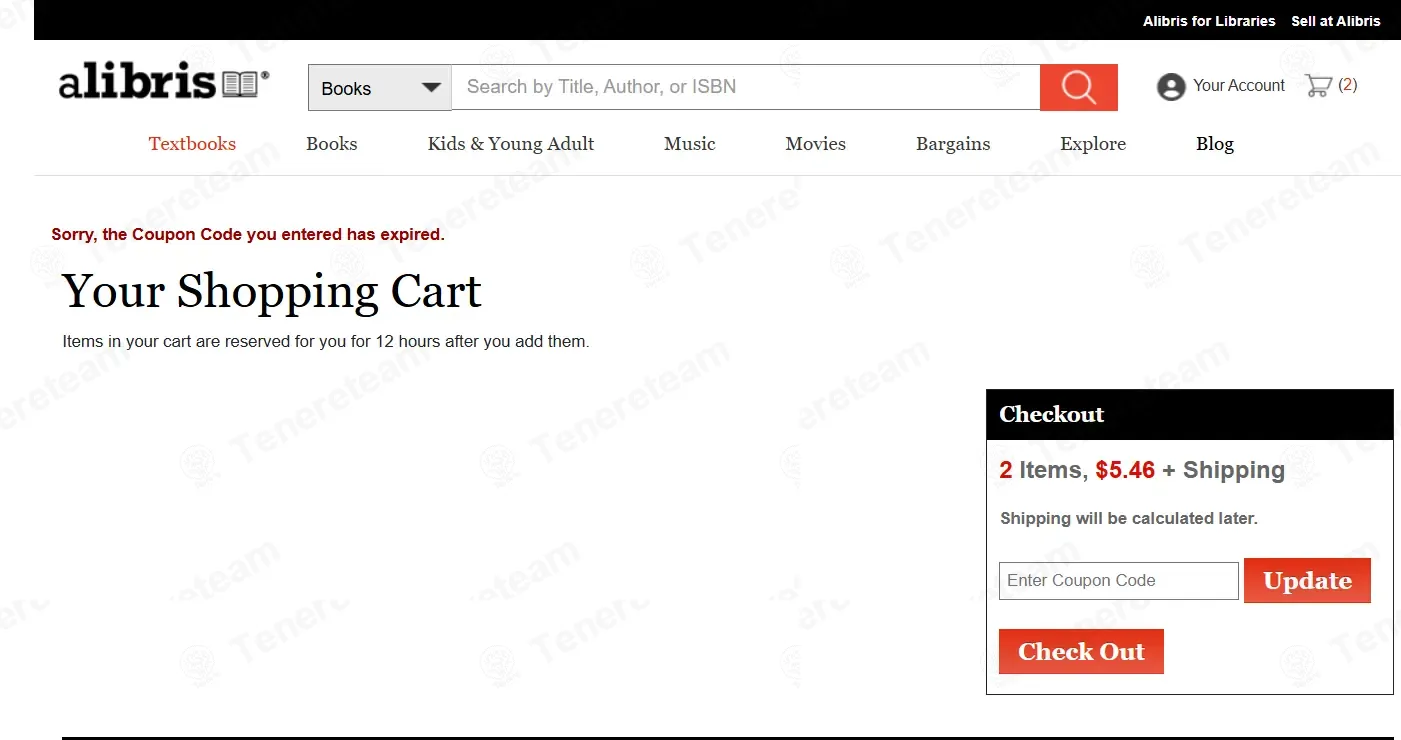Open the Books navigation menu
The width and height of the screenshot is (1401, 740).
(332, 144)
